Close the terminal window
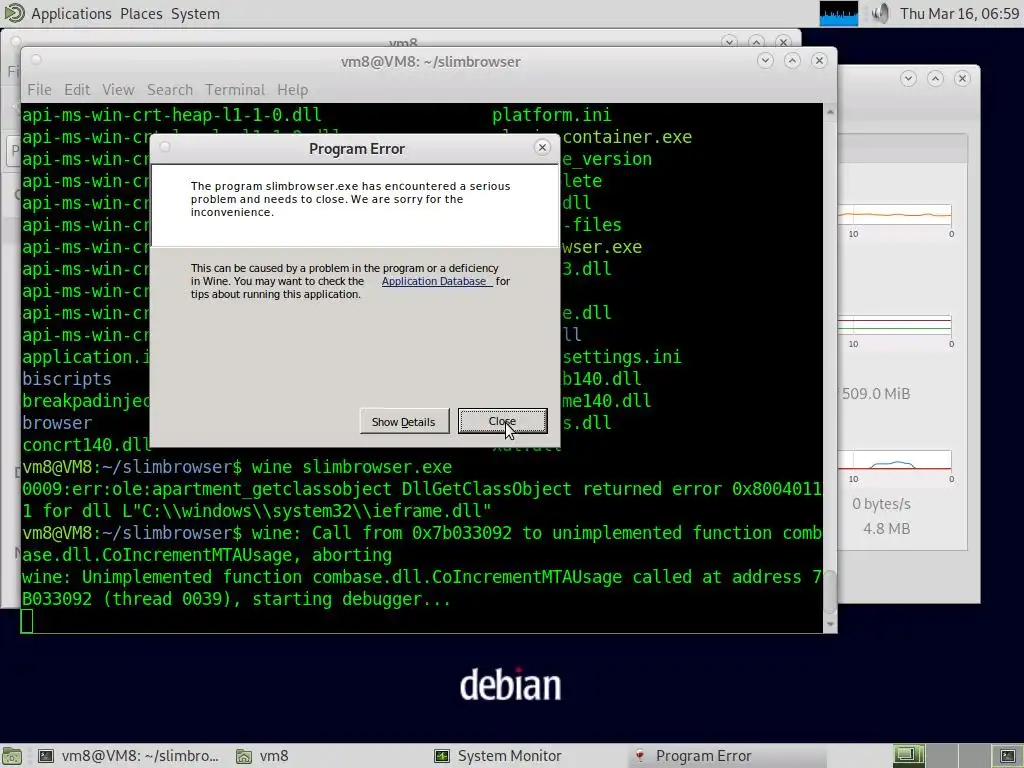Image resolution: width=1024 pixels, height=768 pixels. coord(819,61)
